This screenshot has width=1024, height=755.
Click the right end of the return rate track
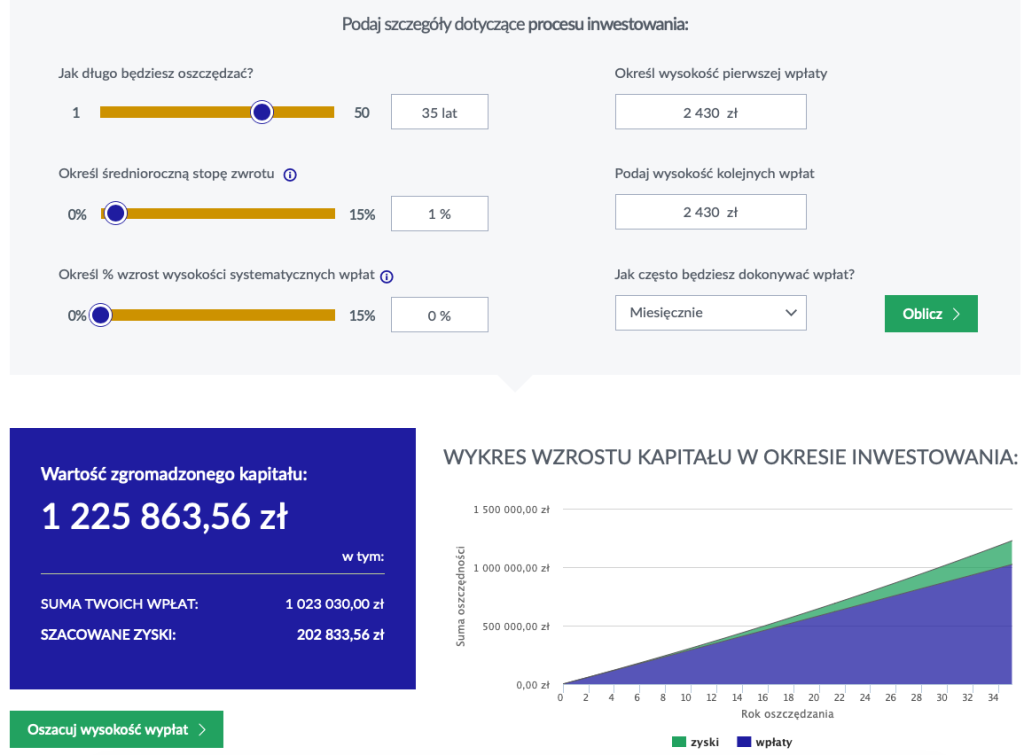pyautogui.click(x=330, y=214)
